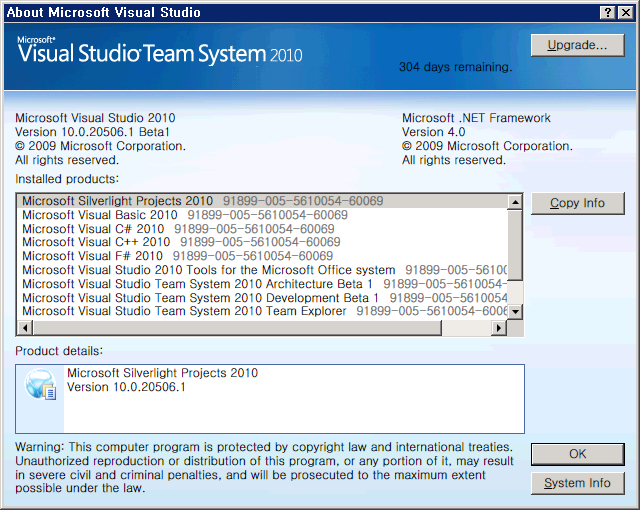Select Team System 2010 Team Explorer row
The height and width of the screenshot is (510, 640).
coord(262,311)
